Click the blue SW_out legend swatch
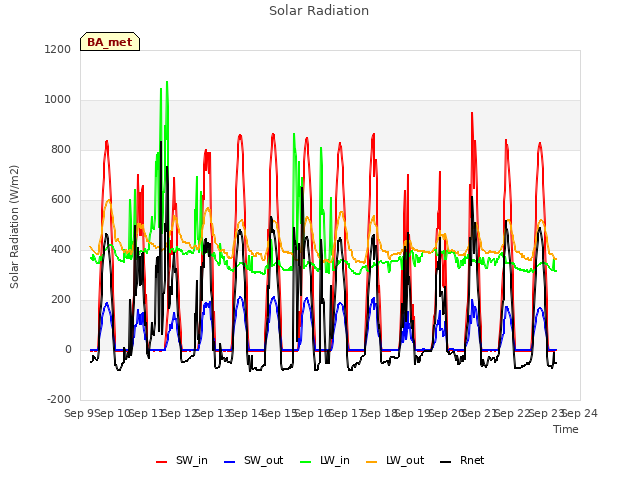Screen dimensions: 640x480 pos(230,462)
